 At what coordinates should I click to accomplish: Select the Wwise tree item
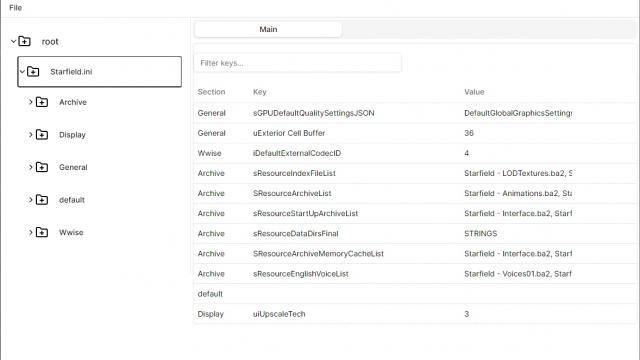[71, 232]
